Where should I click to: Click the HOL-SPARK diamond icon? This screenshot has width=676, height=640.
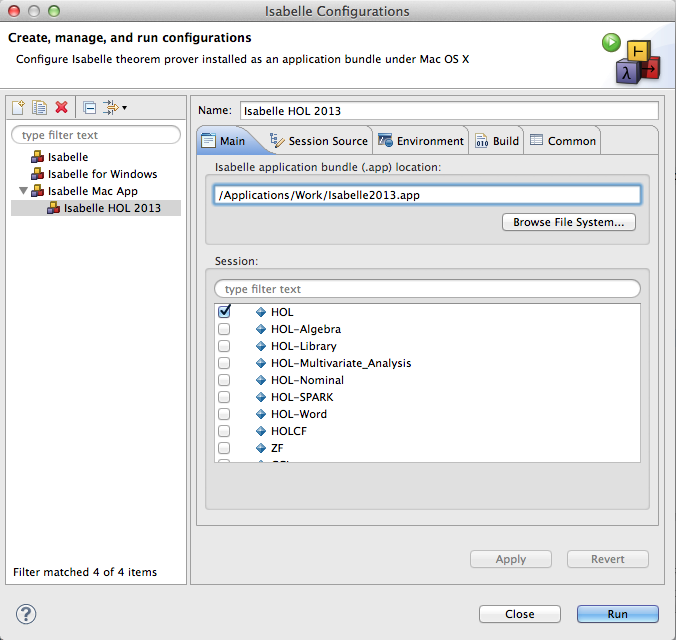[x=261, y=397]
